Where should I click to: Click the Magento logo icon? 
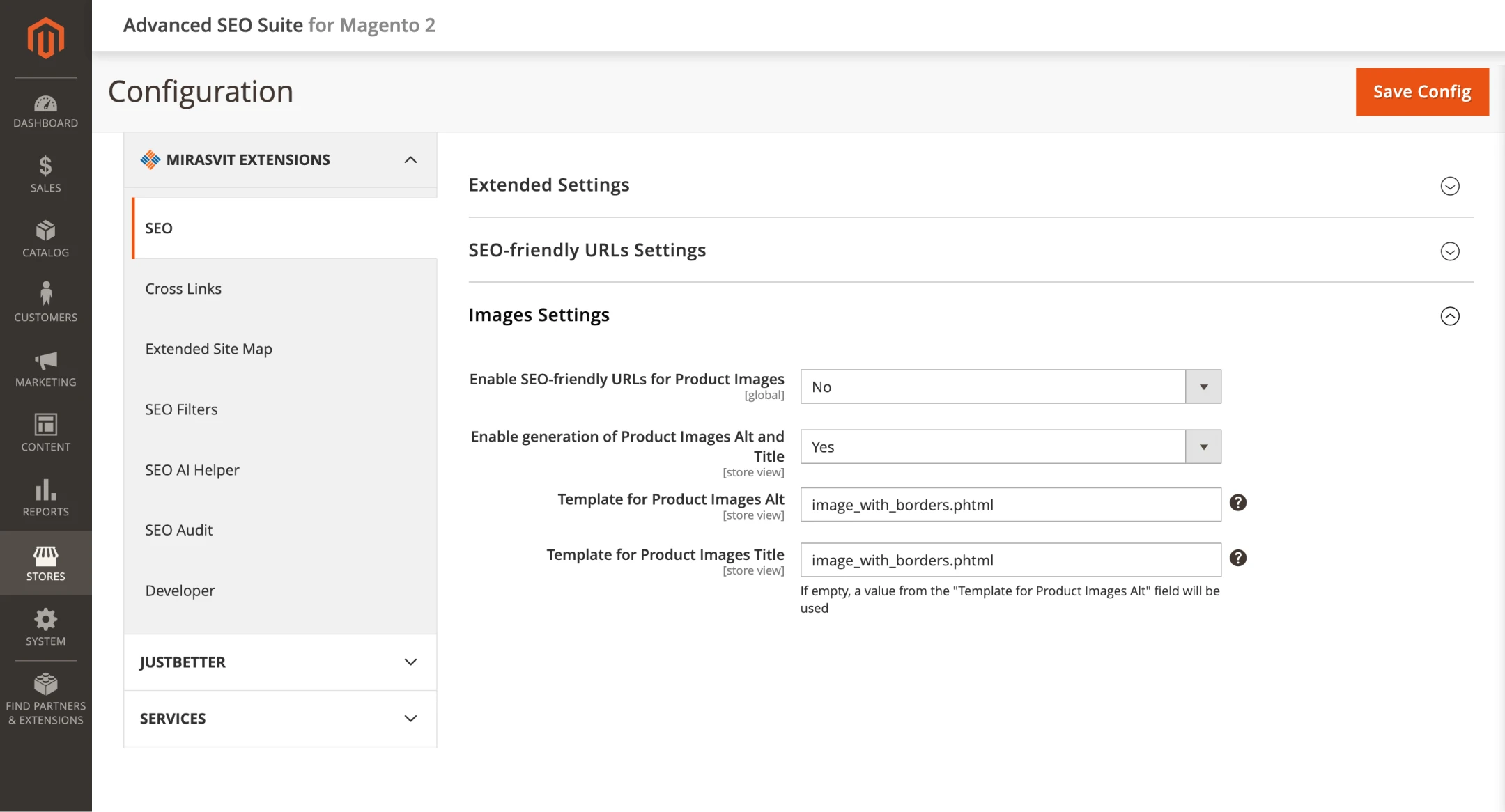(x=46, y=38)
